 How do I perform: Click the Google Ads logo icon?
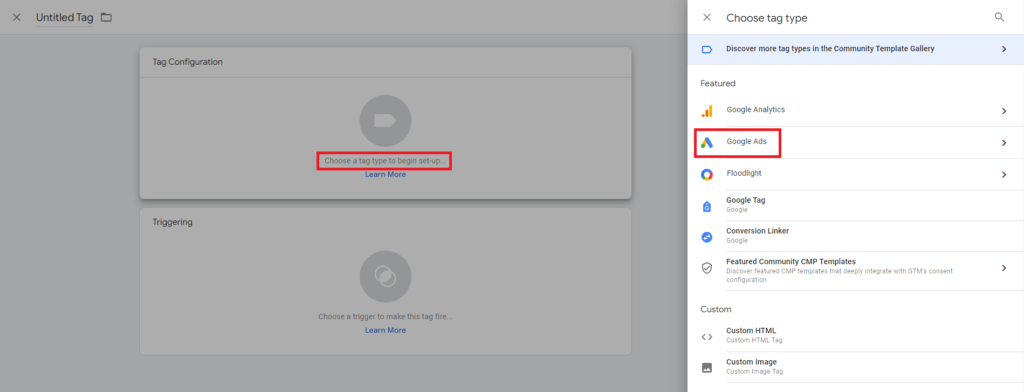tap(707, 142)
